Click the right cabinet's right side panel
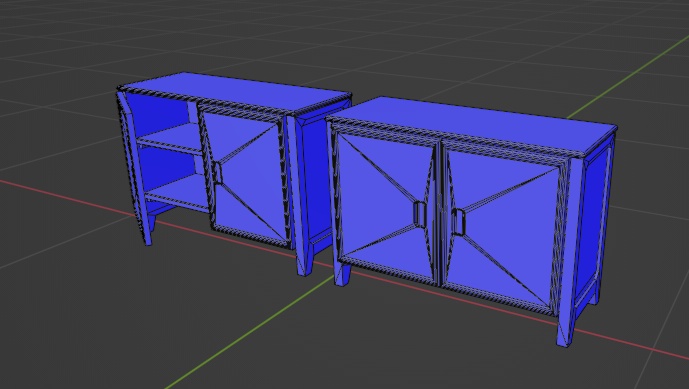Viewport: 689px width, 389px height. click(593, 224)
